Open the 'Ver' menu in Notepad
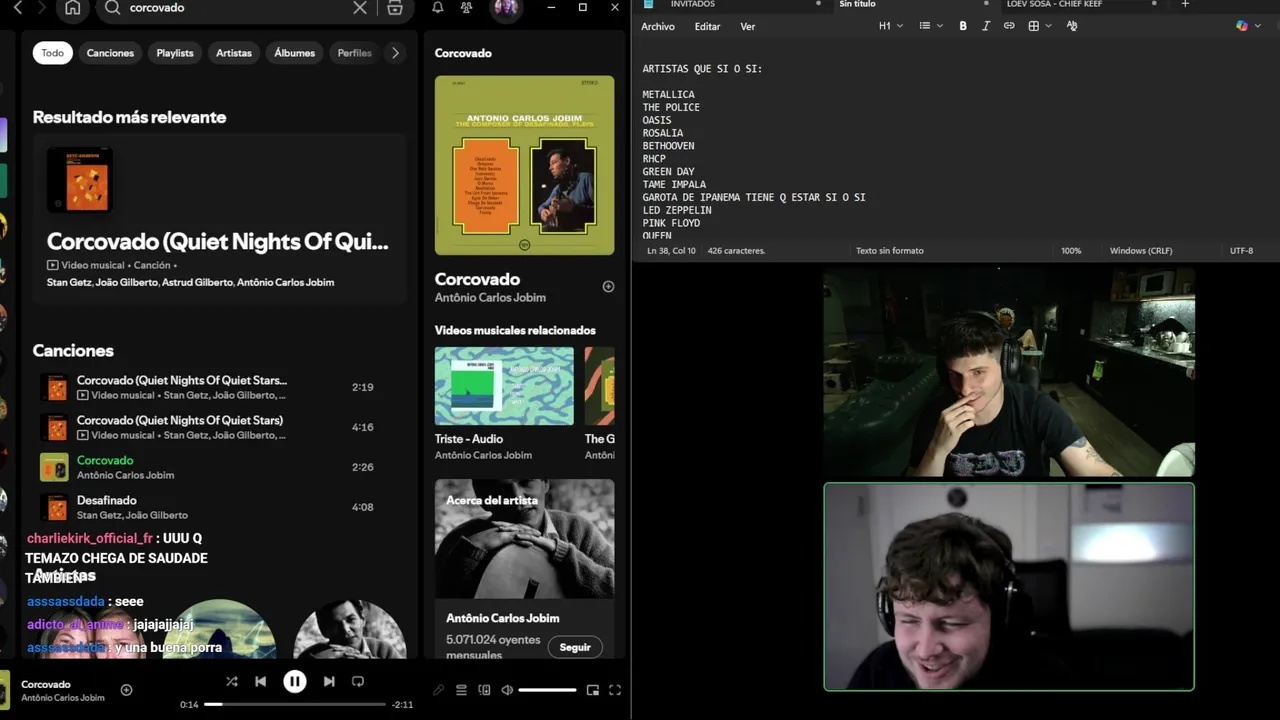 748,27
